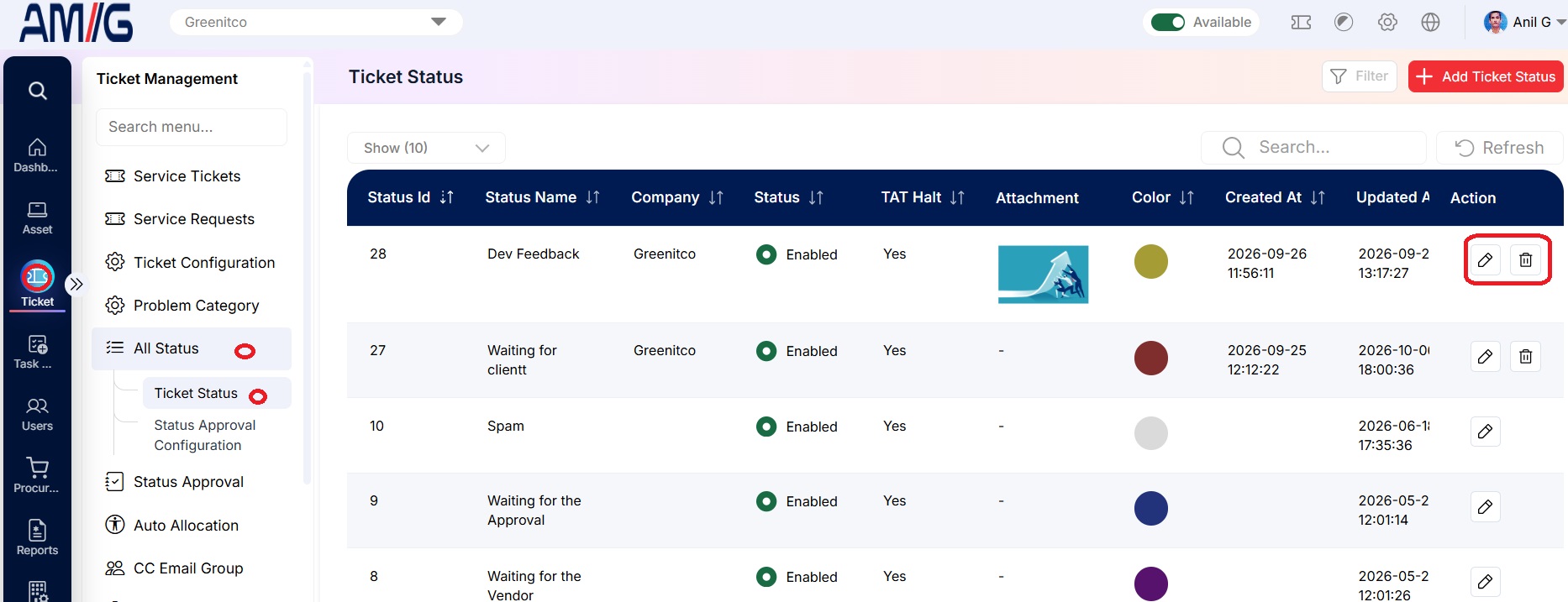This screenshot has height=602, width=1568.
Task: Click the Add Ticket Status button
Action: click(x=1486, y=76)
